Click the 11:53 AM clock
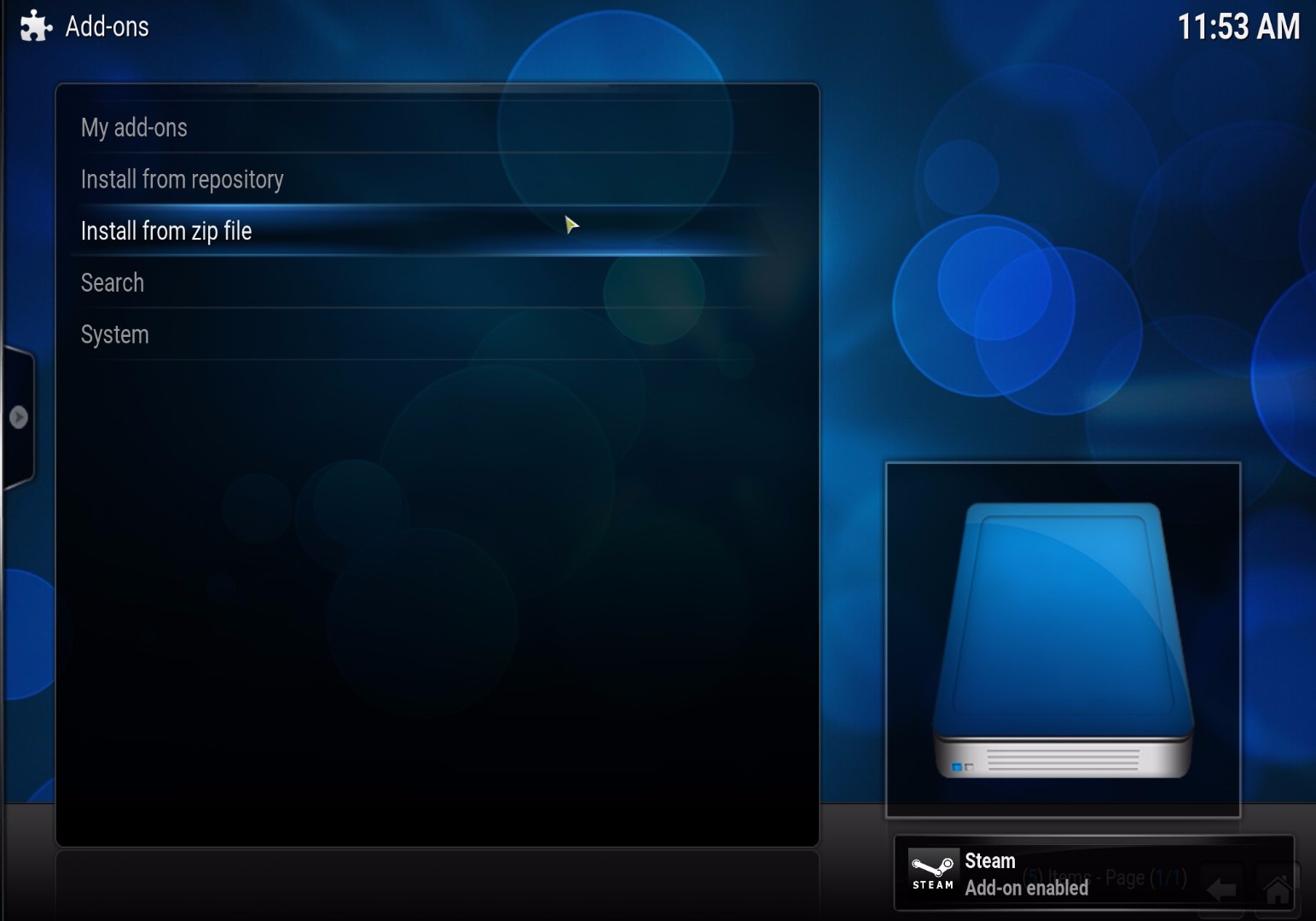 point(1238,27)
